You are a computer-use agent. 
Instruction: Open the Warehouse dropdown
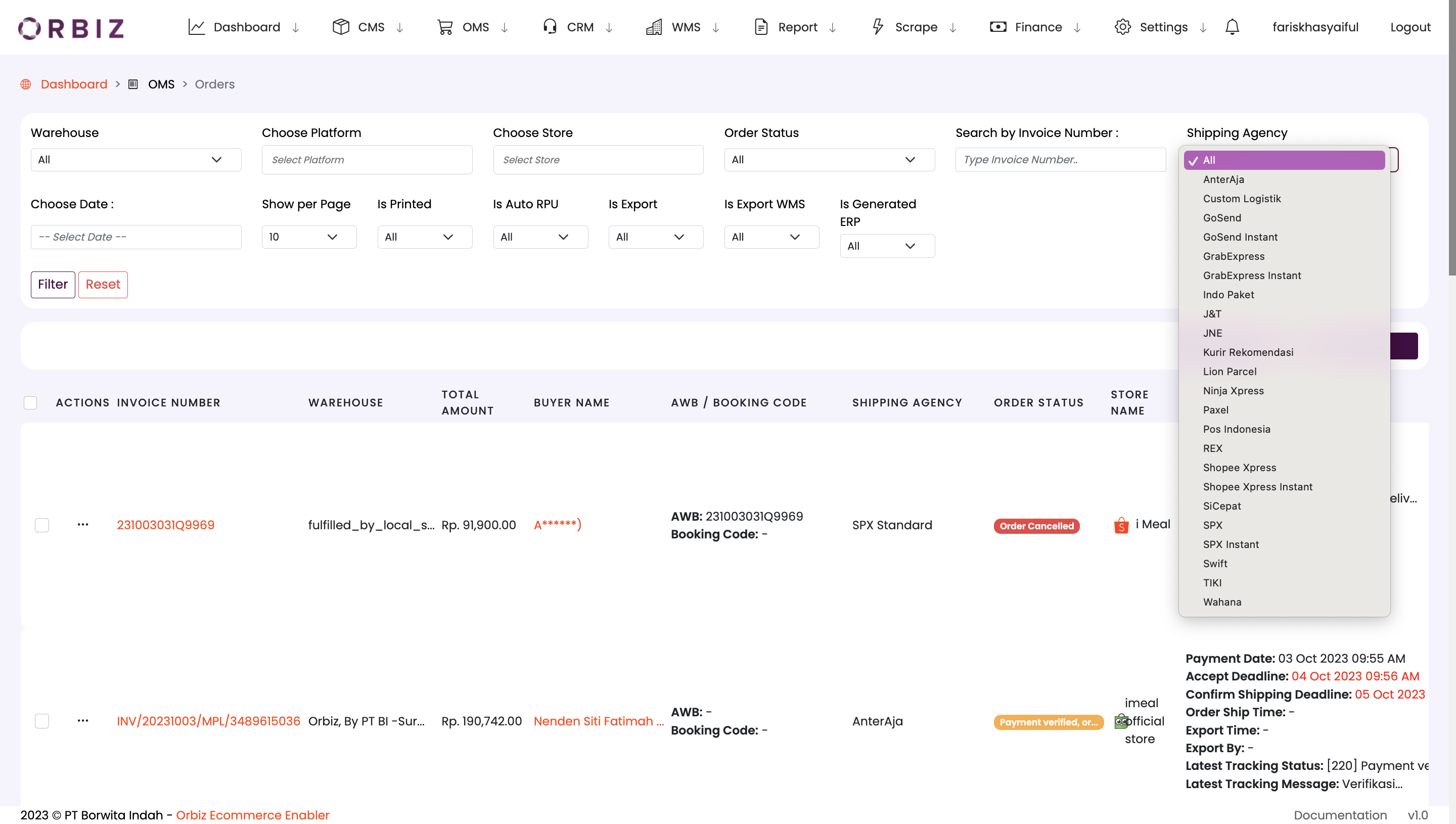click(x=136, y=160)
